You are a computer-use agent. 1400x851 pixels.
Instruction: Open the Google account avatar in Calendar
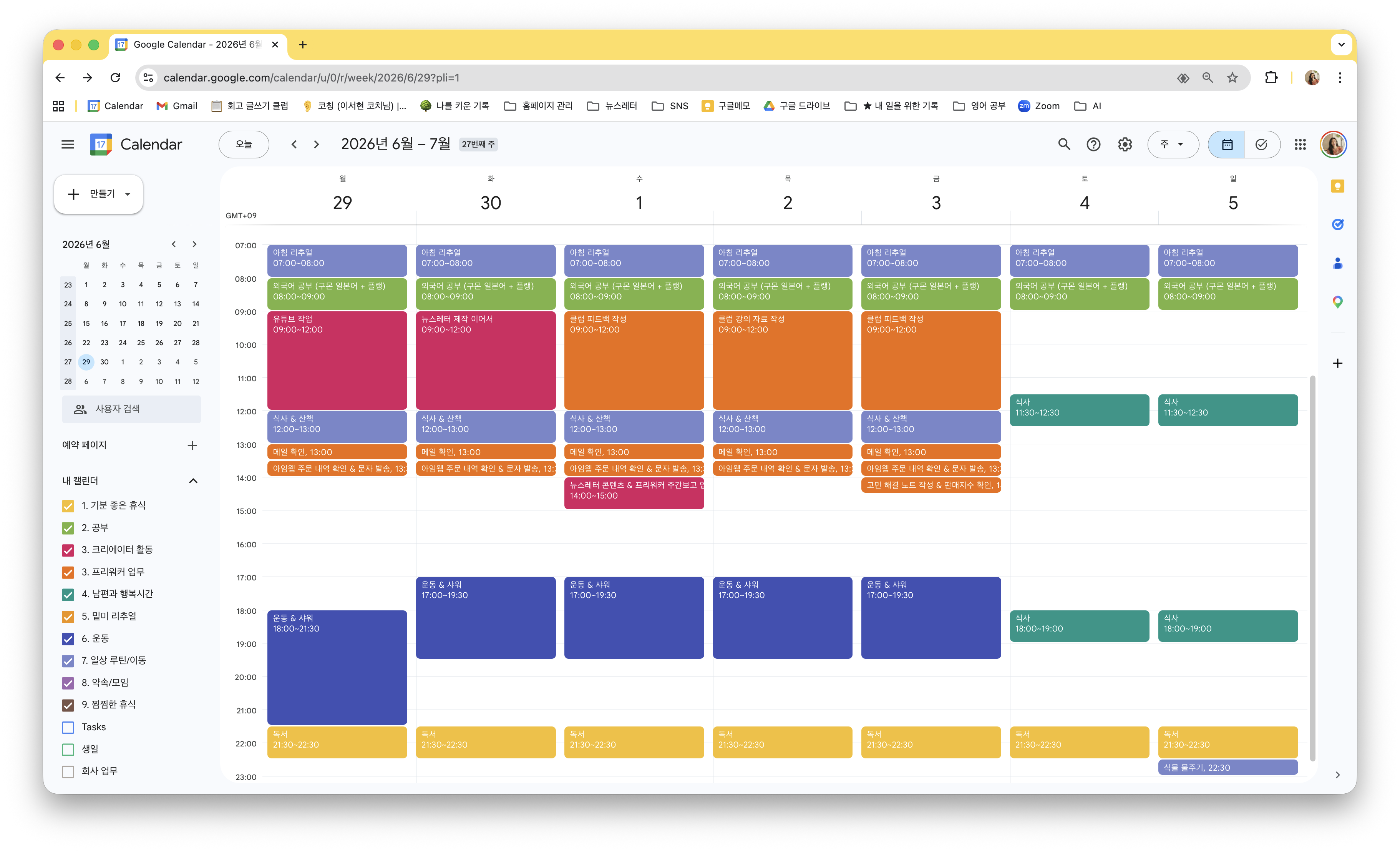(1333, 145)
